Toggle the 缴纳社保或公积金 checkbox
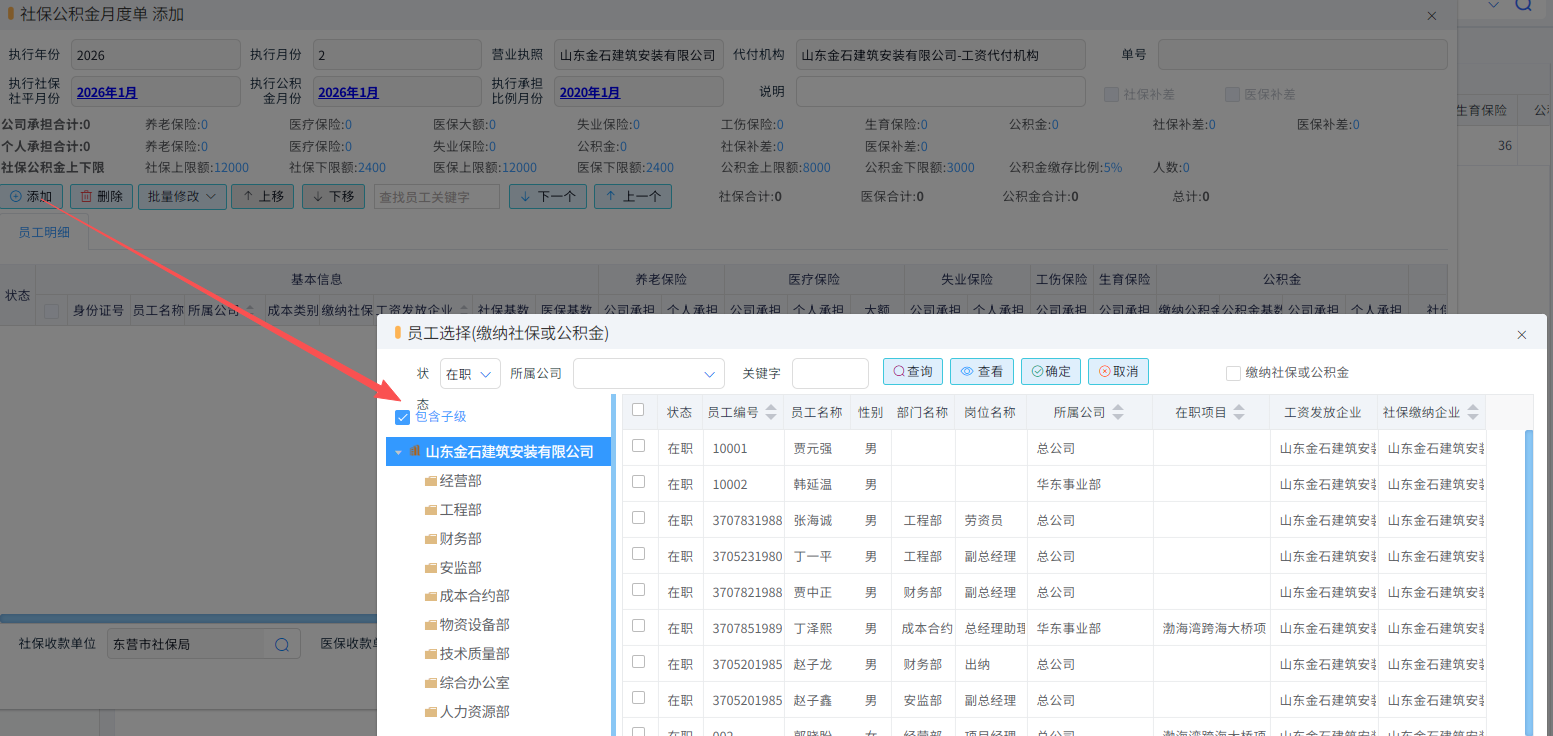This screenshot has width=1553, height=736. click(1233, 373)
